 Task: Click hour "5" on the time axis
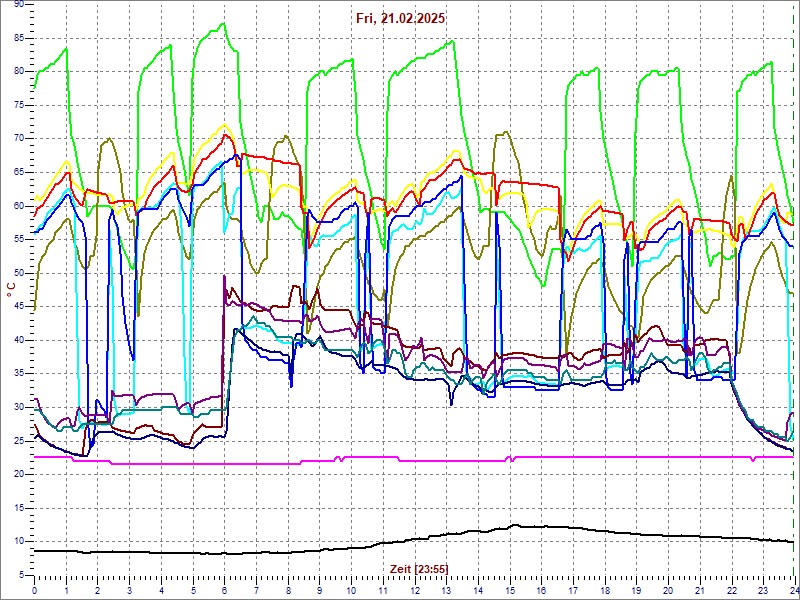click(x=192, y=590)
